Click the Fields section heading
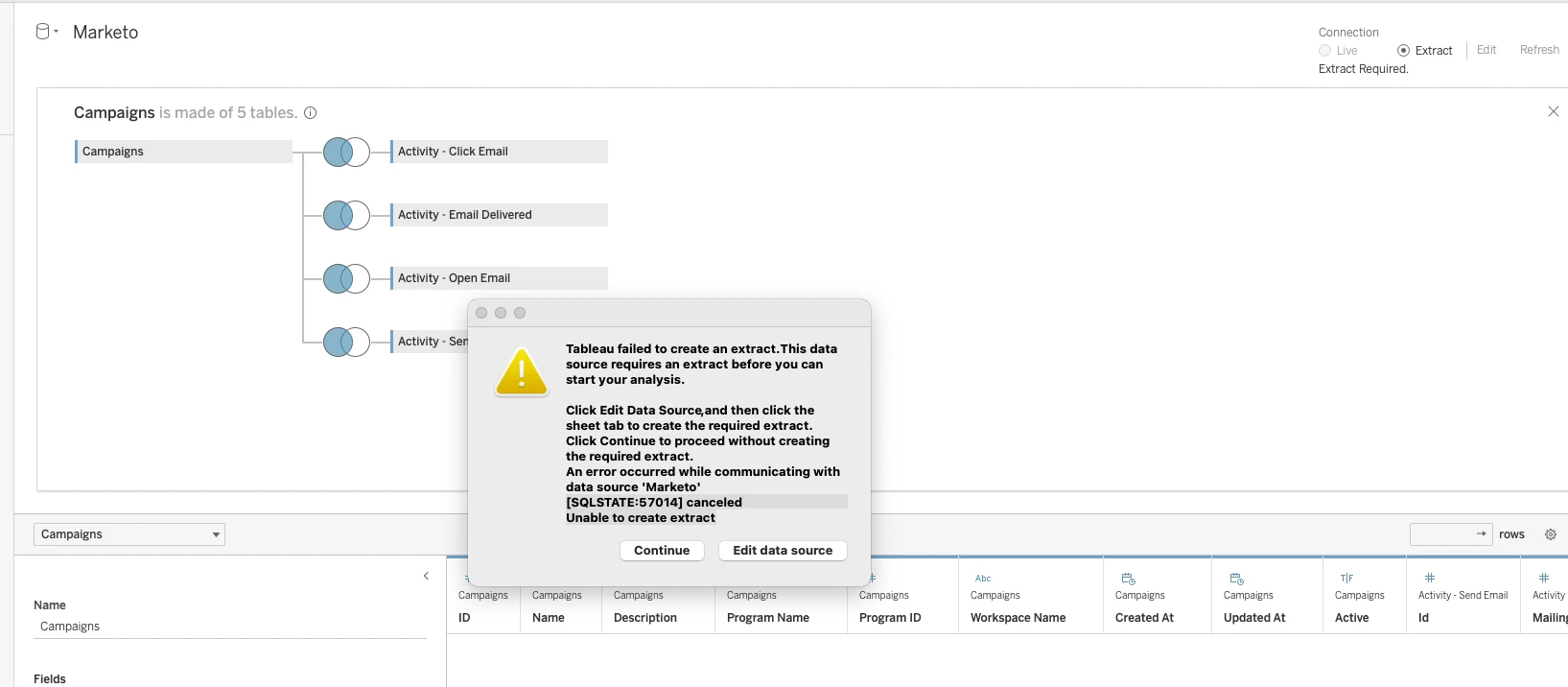1568x687 pixels. tap(50, 679)
